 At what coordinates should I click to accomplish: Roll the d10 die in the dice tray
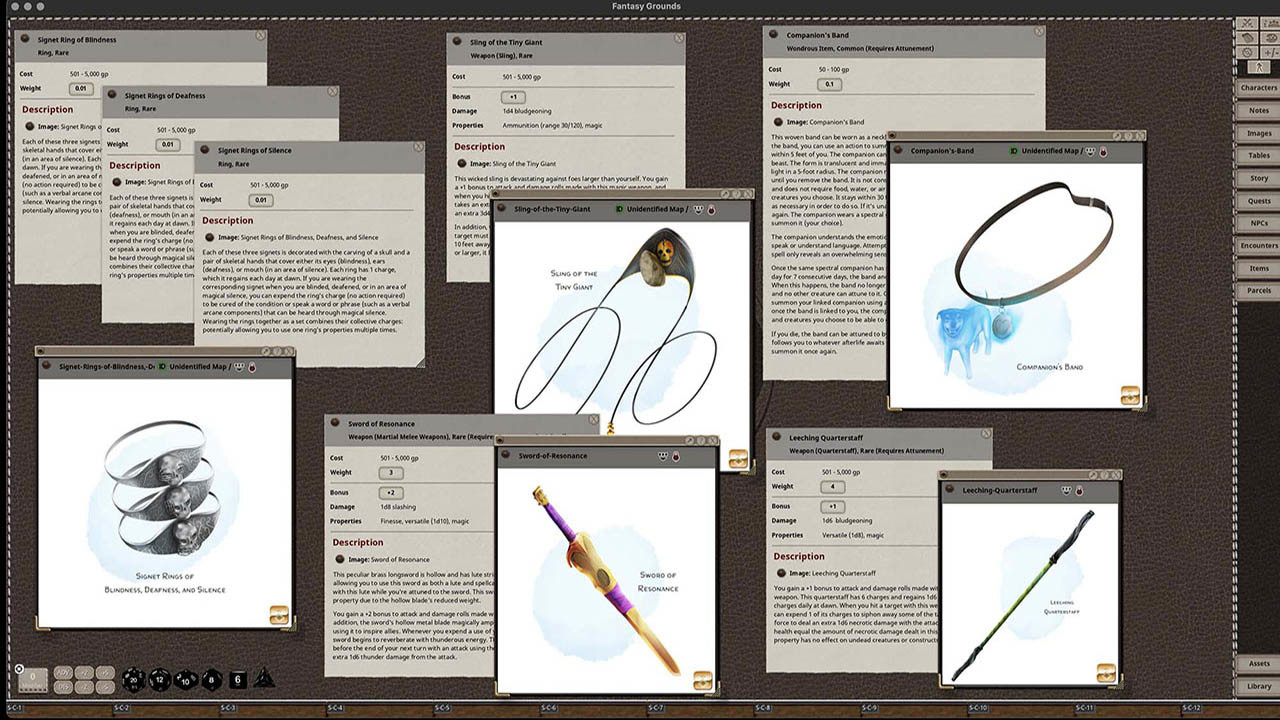coord(184,682)
